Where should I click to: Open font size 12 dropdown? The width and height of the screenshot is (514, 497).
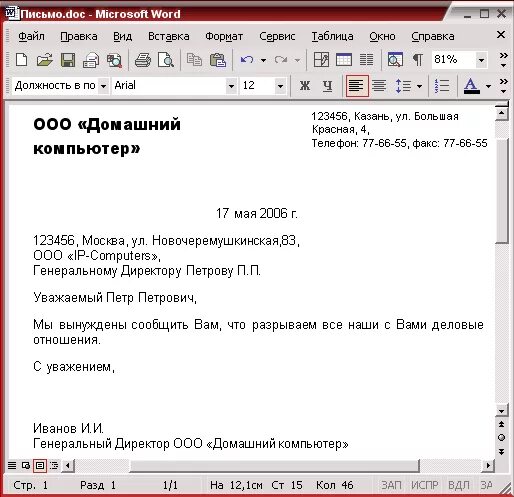(280, 86)
